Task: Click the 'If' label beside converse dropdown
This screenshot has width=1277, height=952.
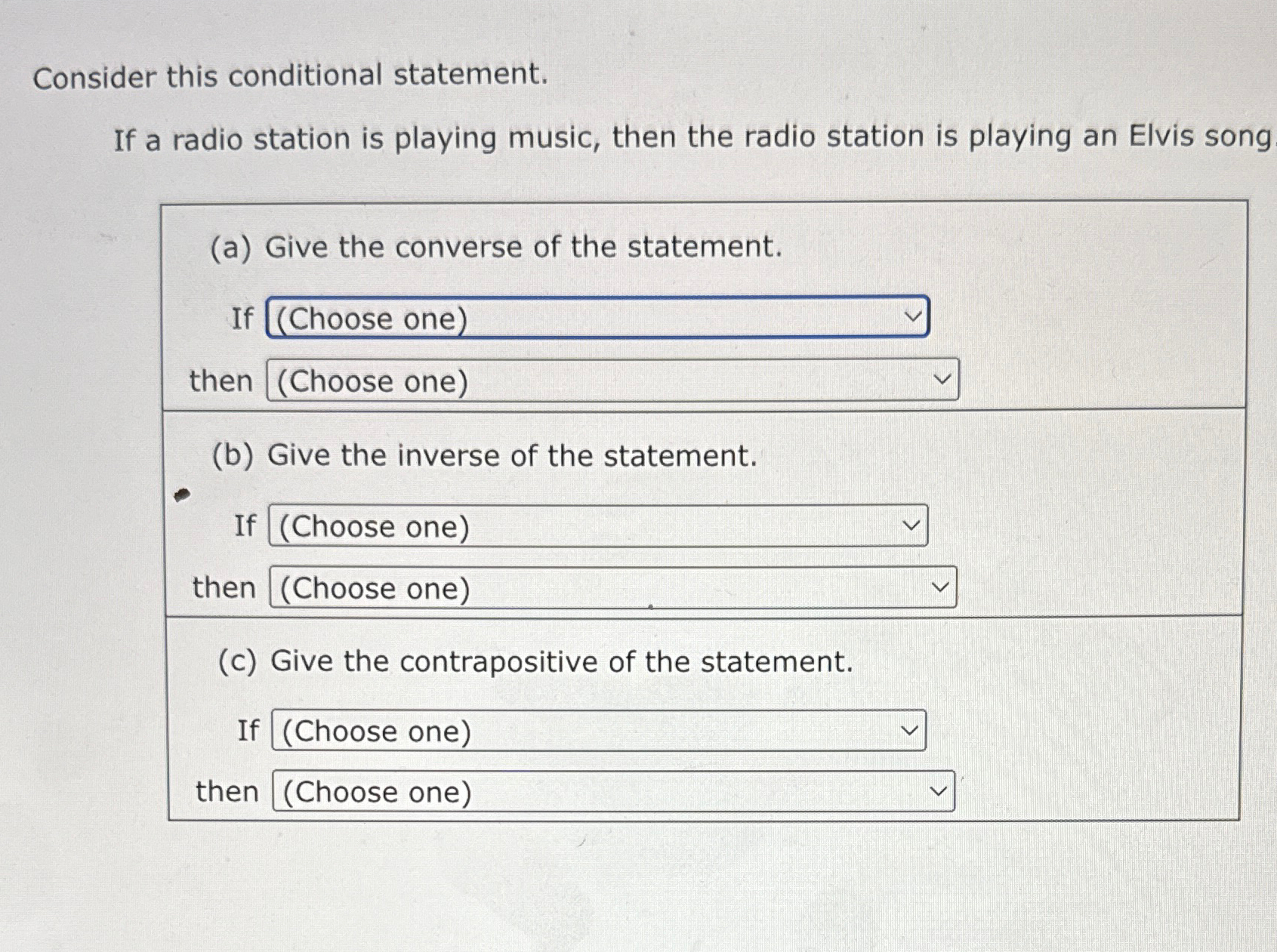Action: [x=243, y=319]
